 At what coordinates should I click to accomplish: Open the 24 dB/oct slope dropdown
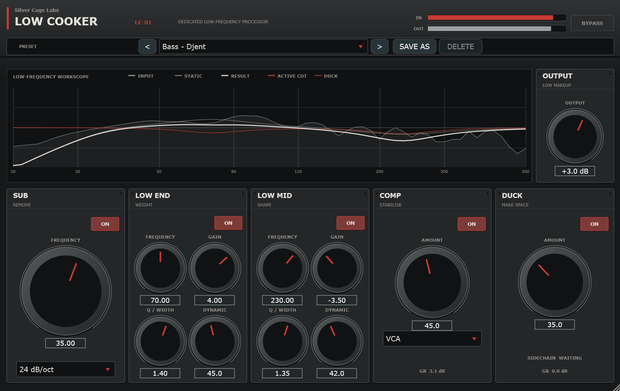(x=65, y=369)
